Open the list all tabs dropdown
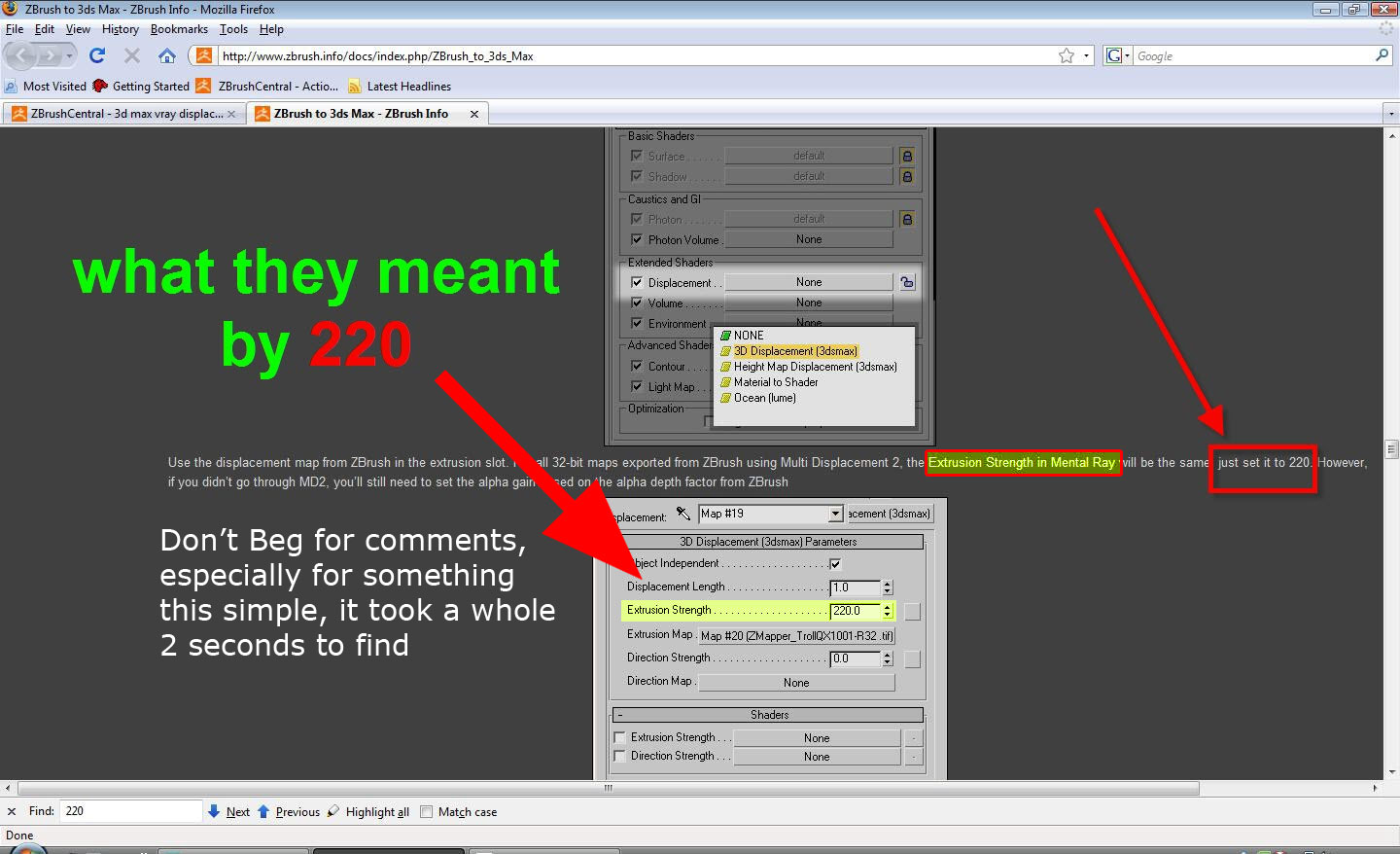This screenshot has width=1400, height=854. point(1390,114)
